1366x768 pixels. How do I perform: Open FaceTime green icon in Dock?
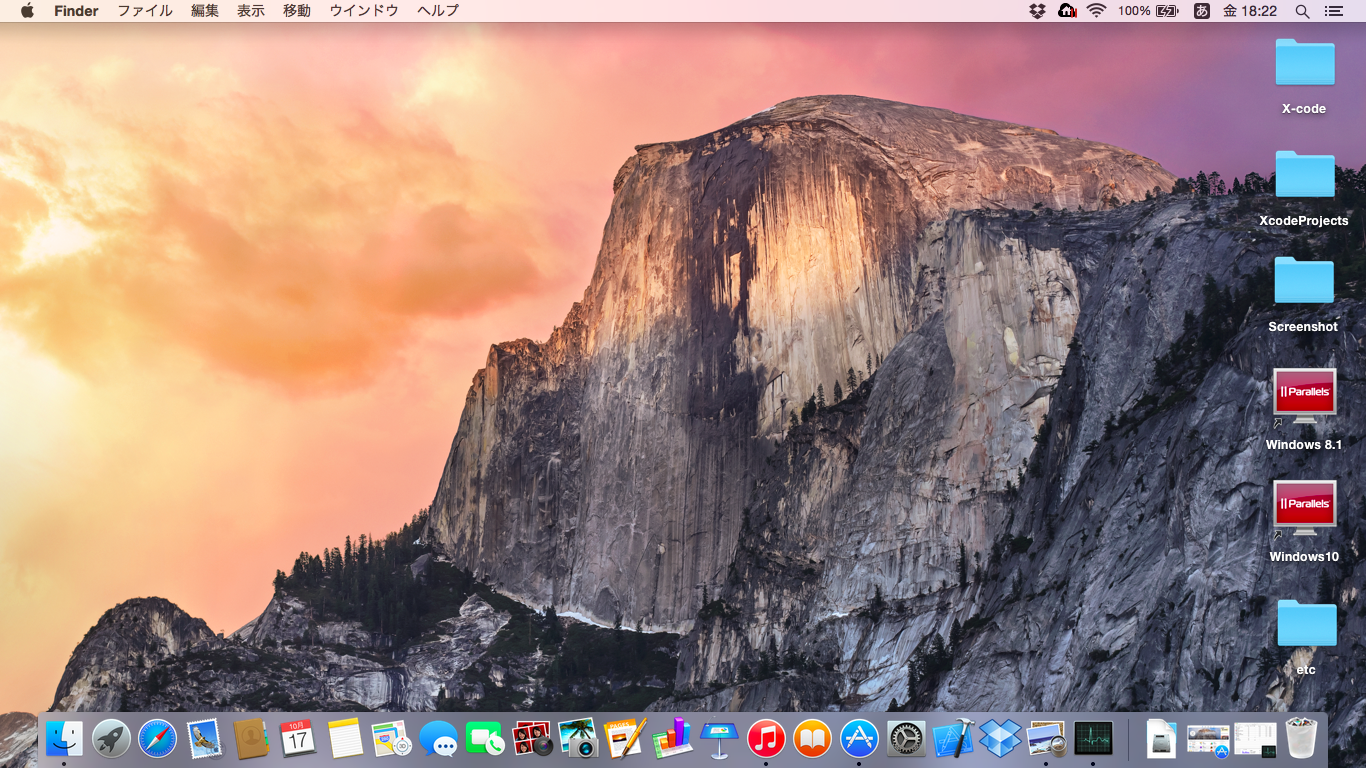tap(485, 739)
